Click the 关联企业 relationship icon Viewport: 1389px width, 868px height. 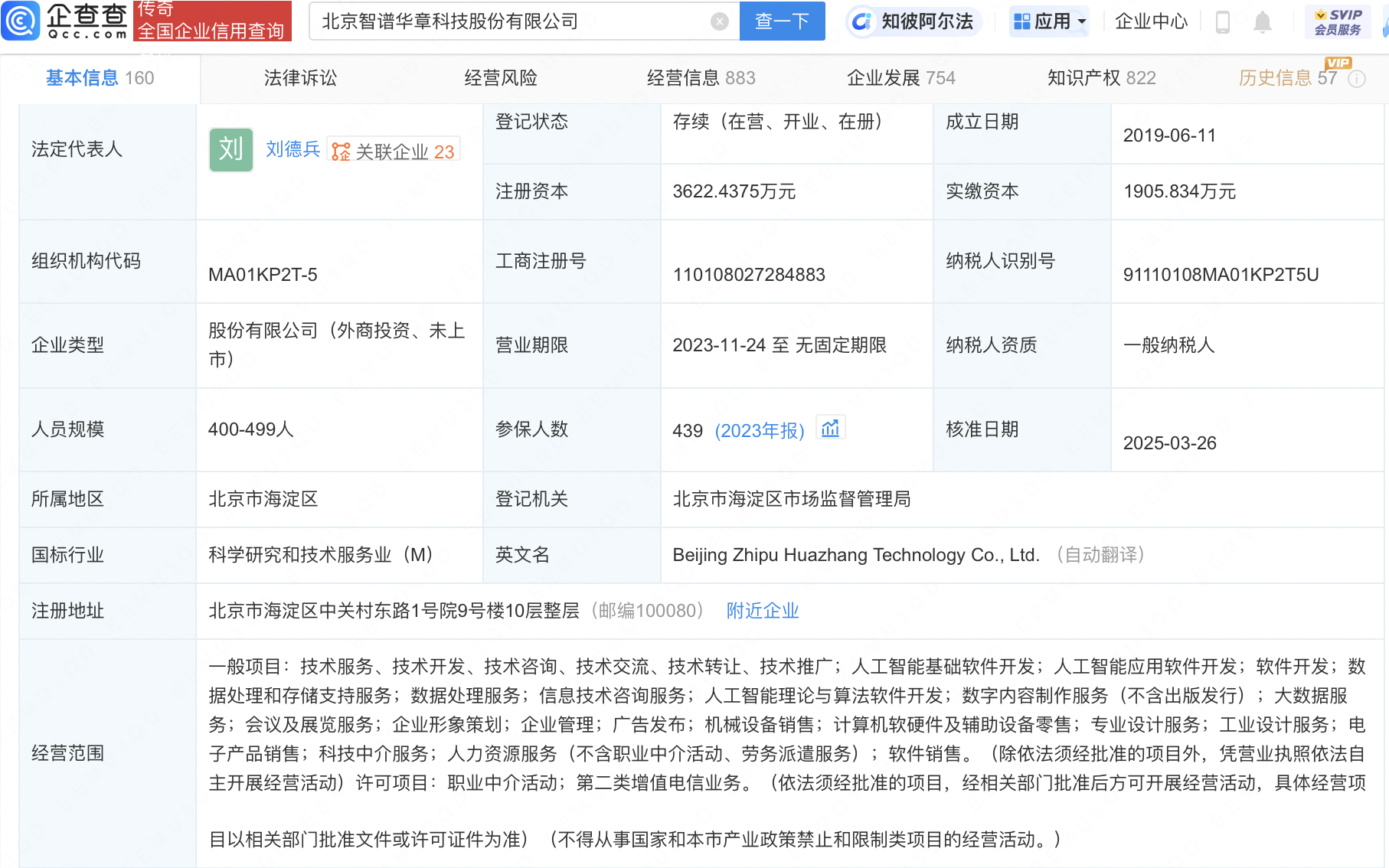tap(341, 152)
